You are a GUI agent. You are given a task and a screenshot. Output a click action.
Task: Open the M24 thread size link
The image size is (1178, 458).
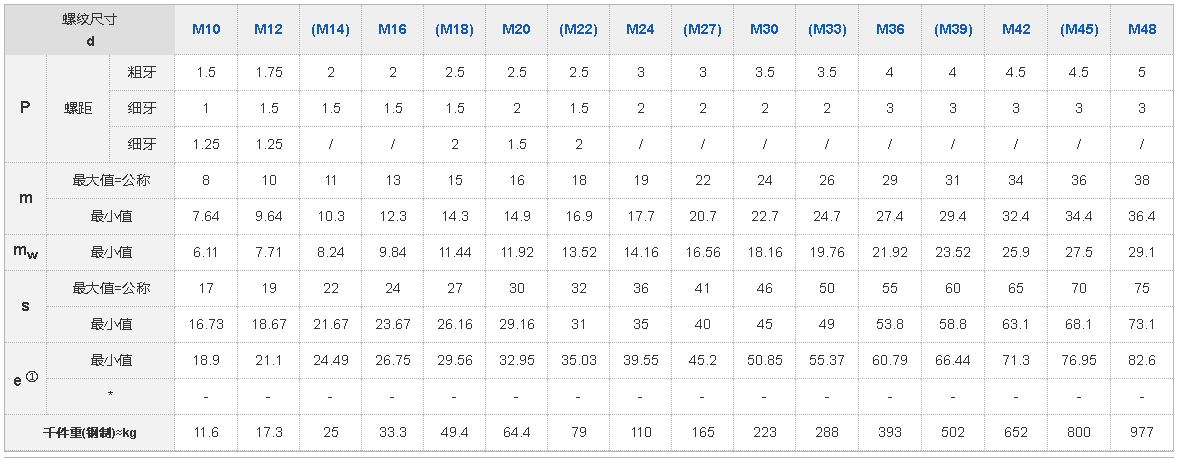(640, 30)
